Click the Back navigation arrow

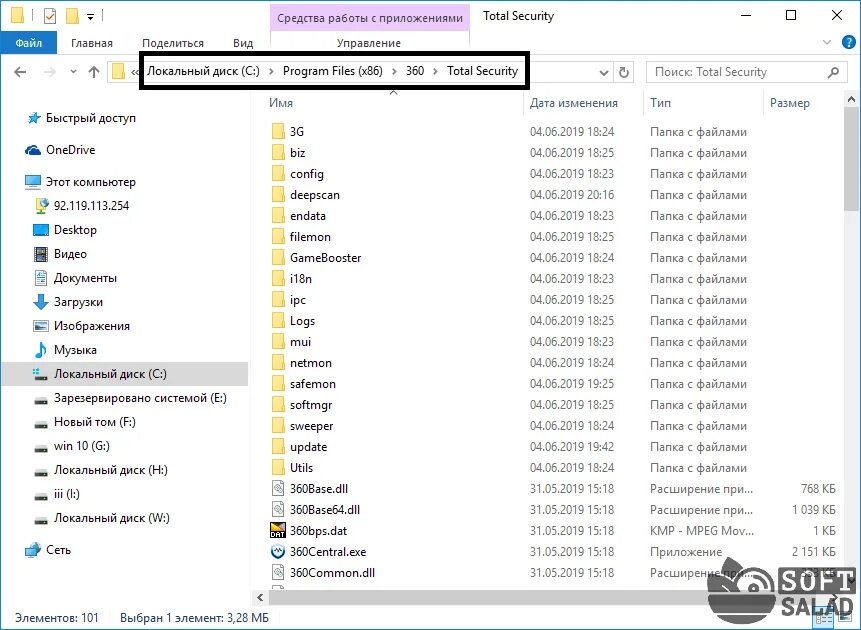click(x=20, y=72)
